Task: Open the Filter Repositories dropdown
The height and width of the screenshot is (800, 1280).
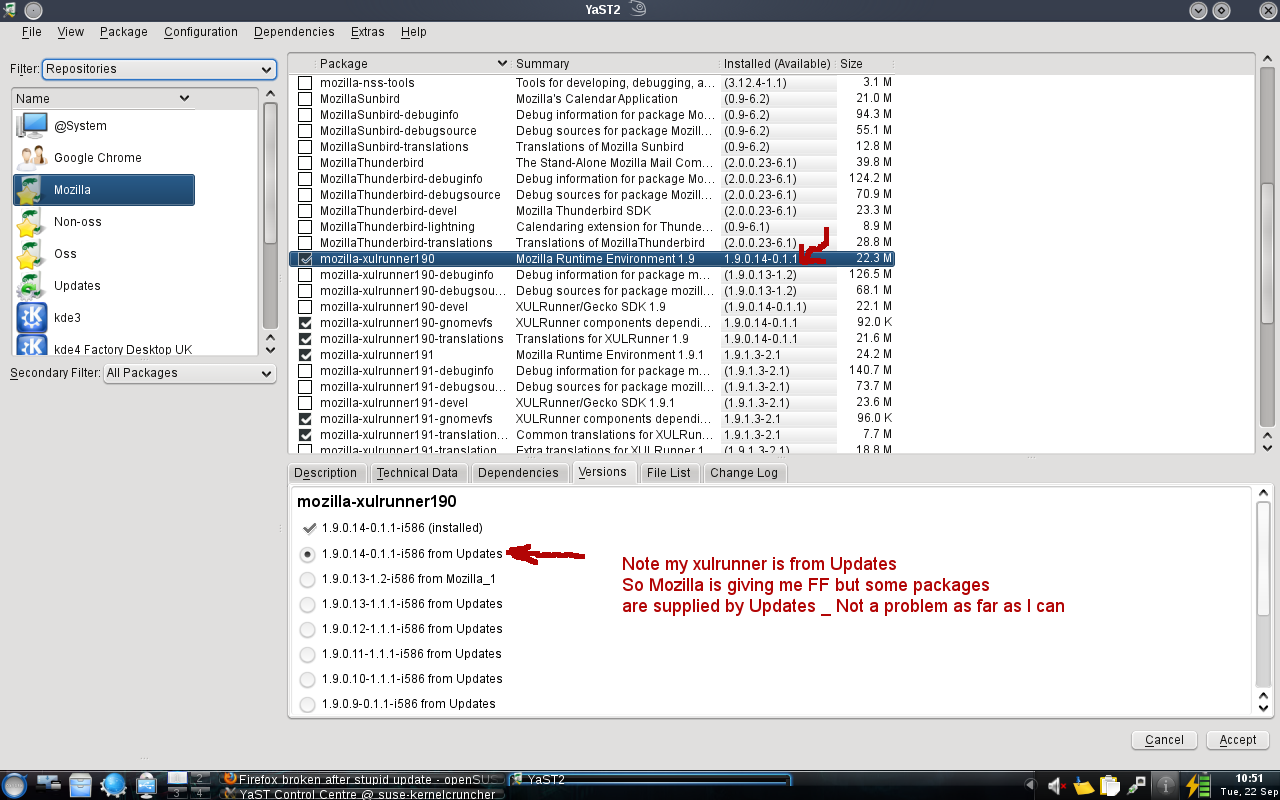Action: [x=158, y=69]
